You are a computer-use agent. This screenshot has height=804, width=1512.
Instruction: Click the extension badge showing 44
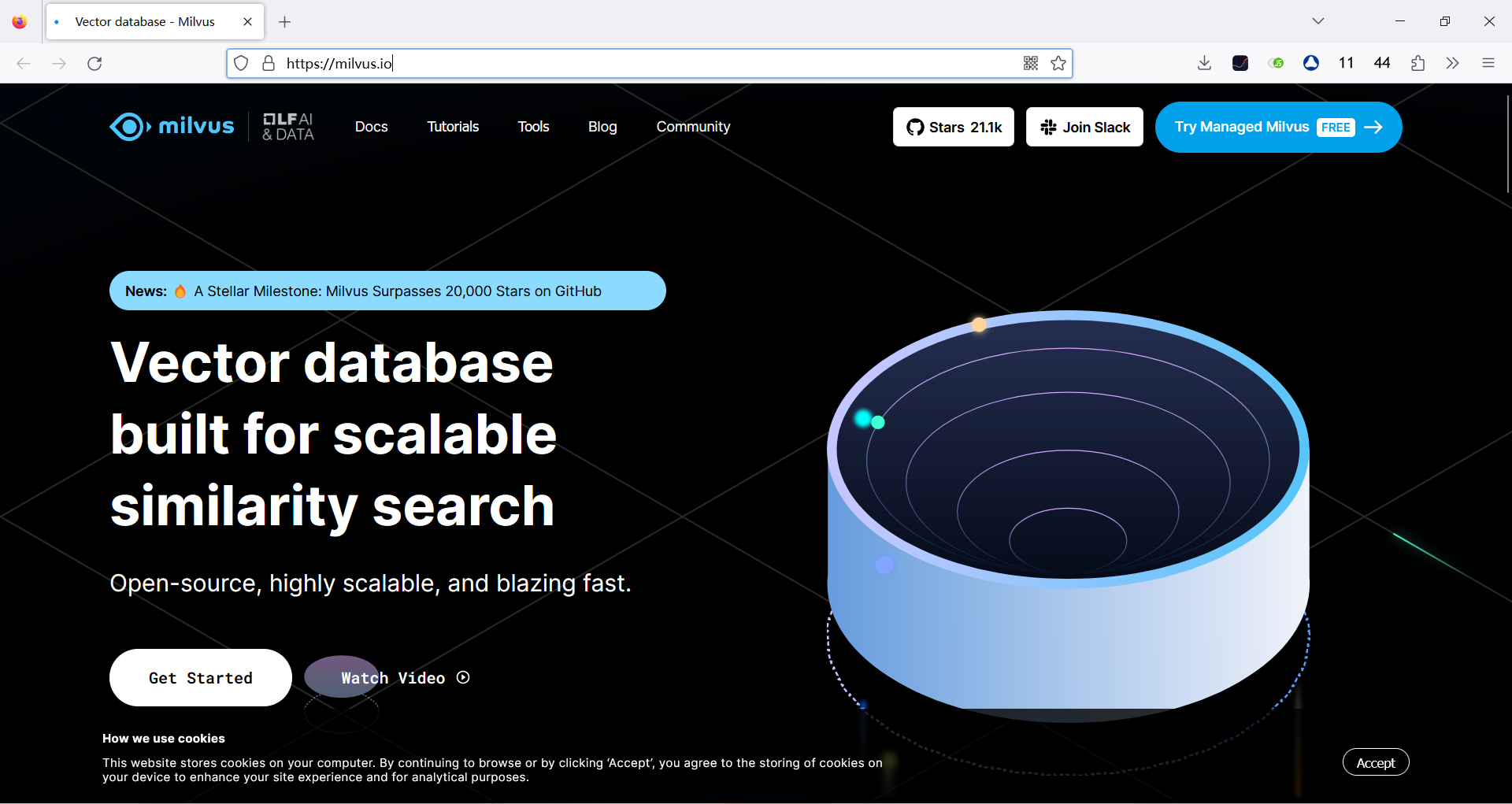[x=1382, y=63]
